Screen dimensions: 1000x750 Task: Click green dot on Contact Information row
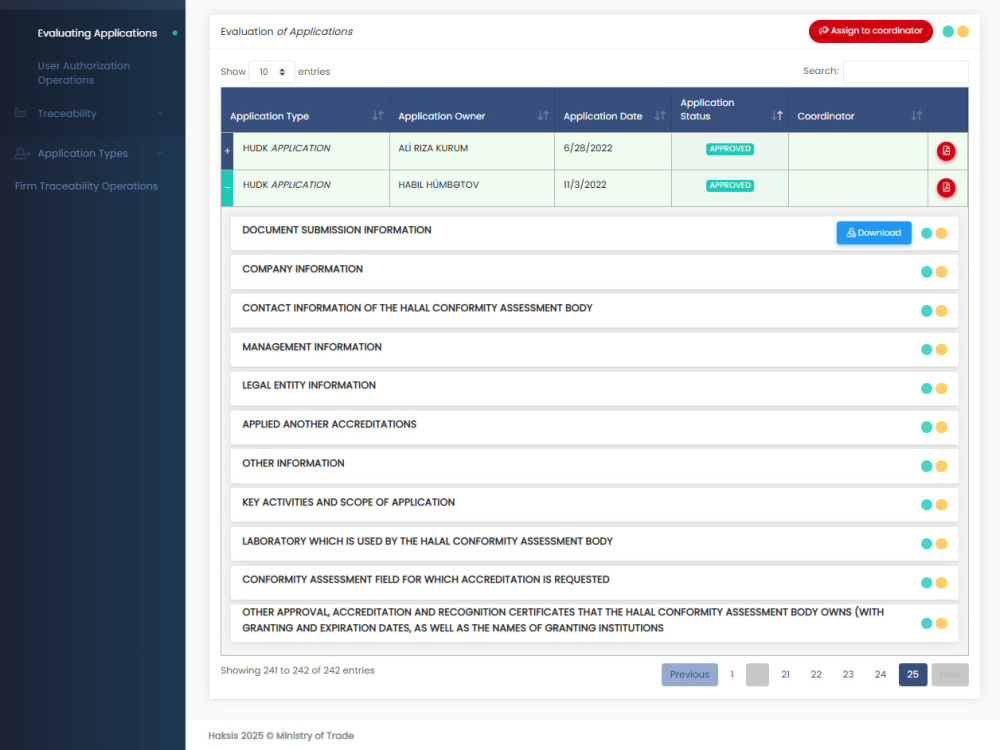[927, 311]
